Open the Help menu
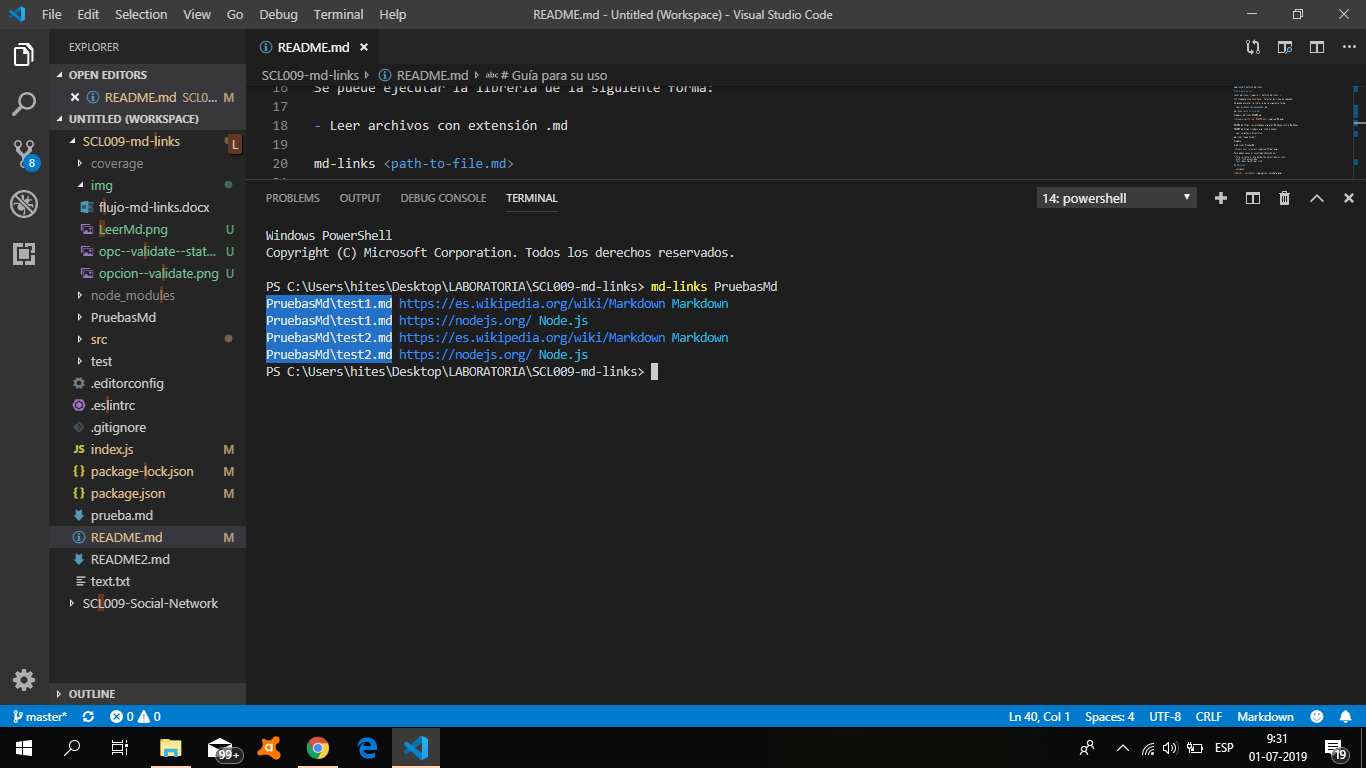This screenshot has height=768, width=1366. (x=393, y=14)
